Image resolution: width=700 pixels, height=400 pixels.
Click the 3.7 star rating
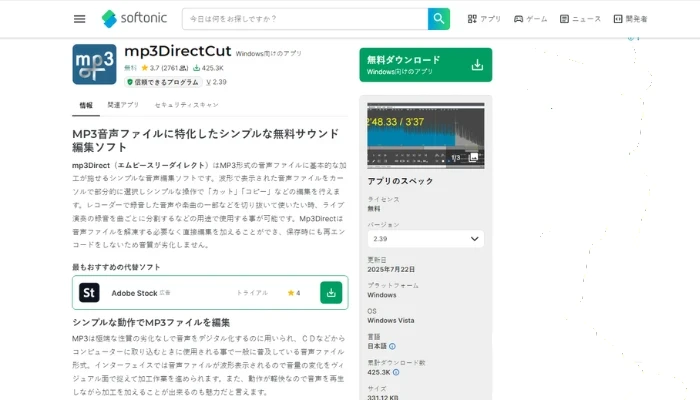(x=164, y=68)
